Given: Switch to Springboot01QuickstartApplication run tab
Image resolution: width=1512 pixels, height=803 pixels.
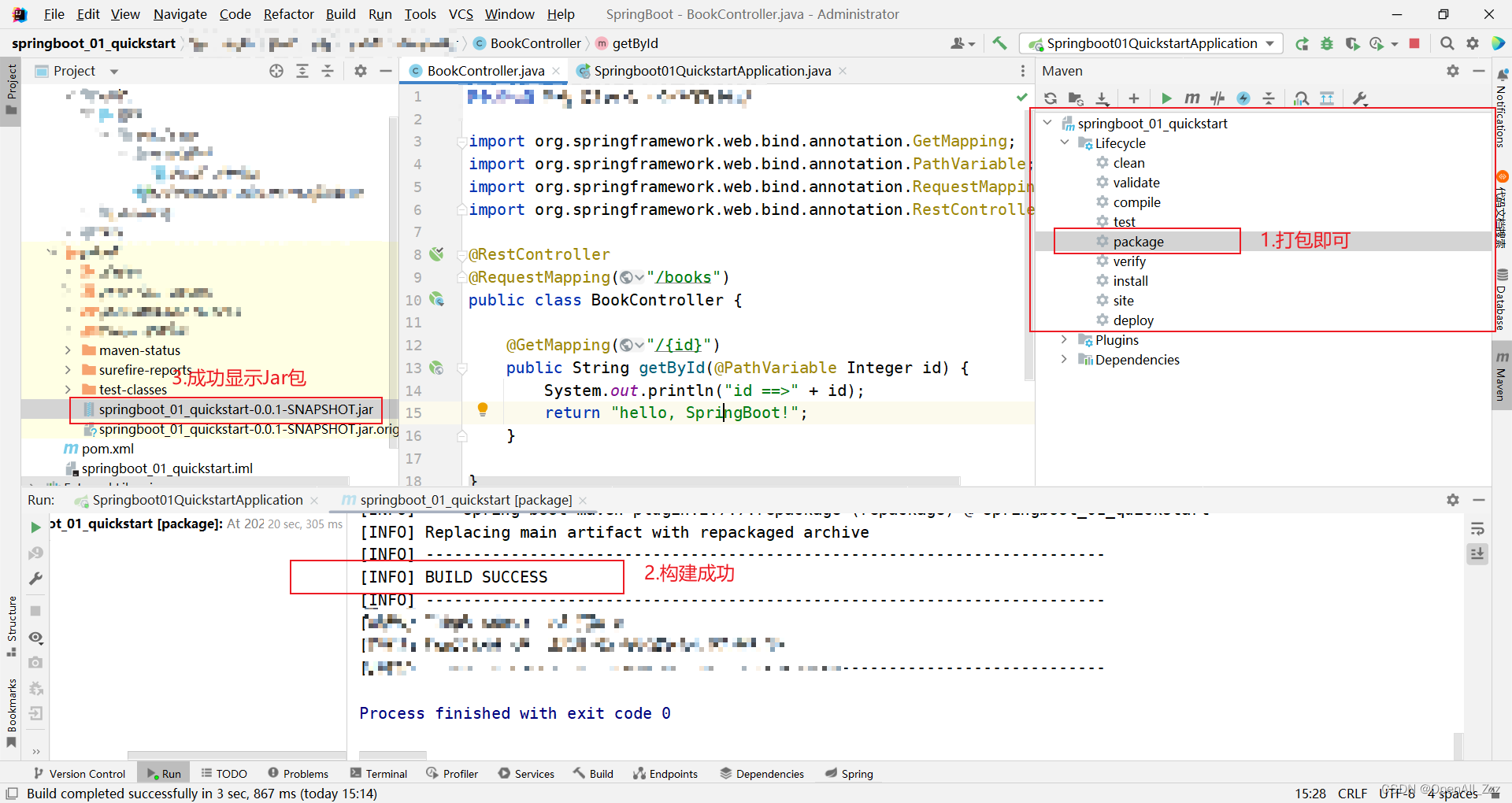Looking at the screenshot, I should tap(197, 500).
